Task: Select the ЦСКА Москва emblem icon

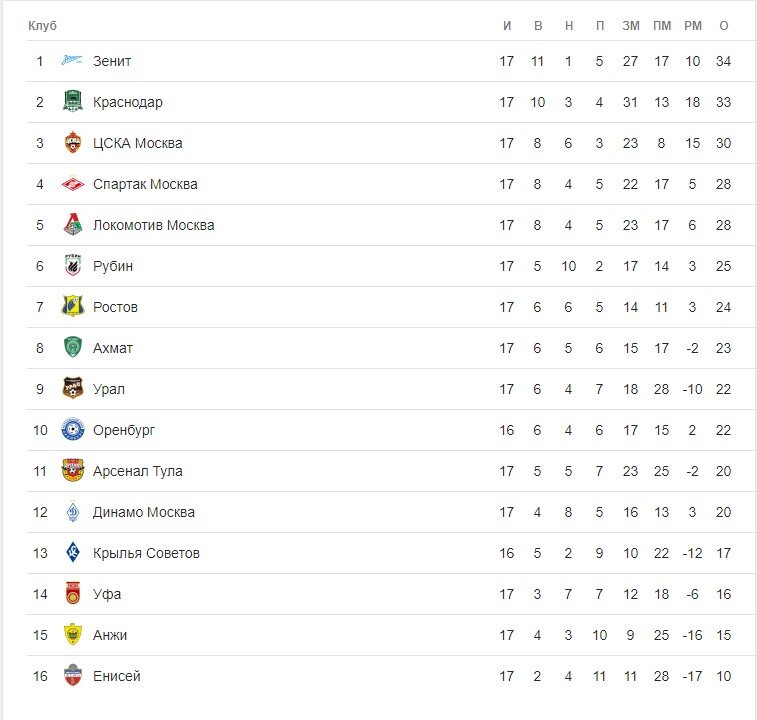Action: point(73,142)
